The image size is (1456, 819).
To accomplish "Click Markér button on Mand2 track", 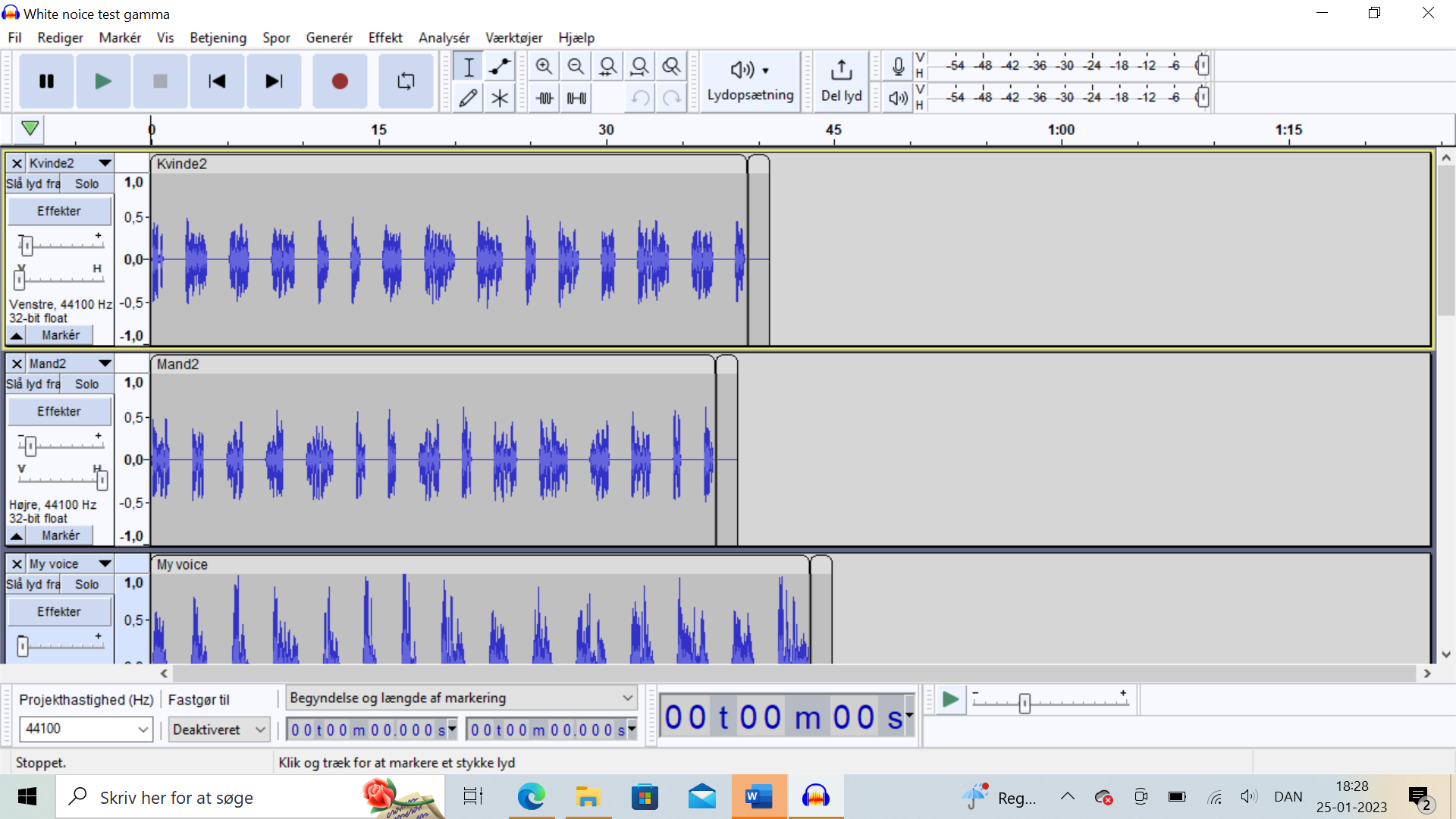I will click(x=61, y=535).
